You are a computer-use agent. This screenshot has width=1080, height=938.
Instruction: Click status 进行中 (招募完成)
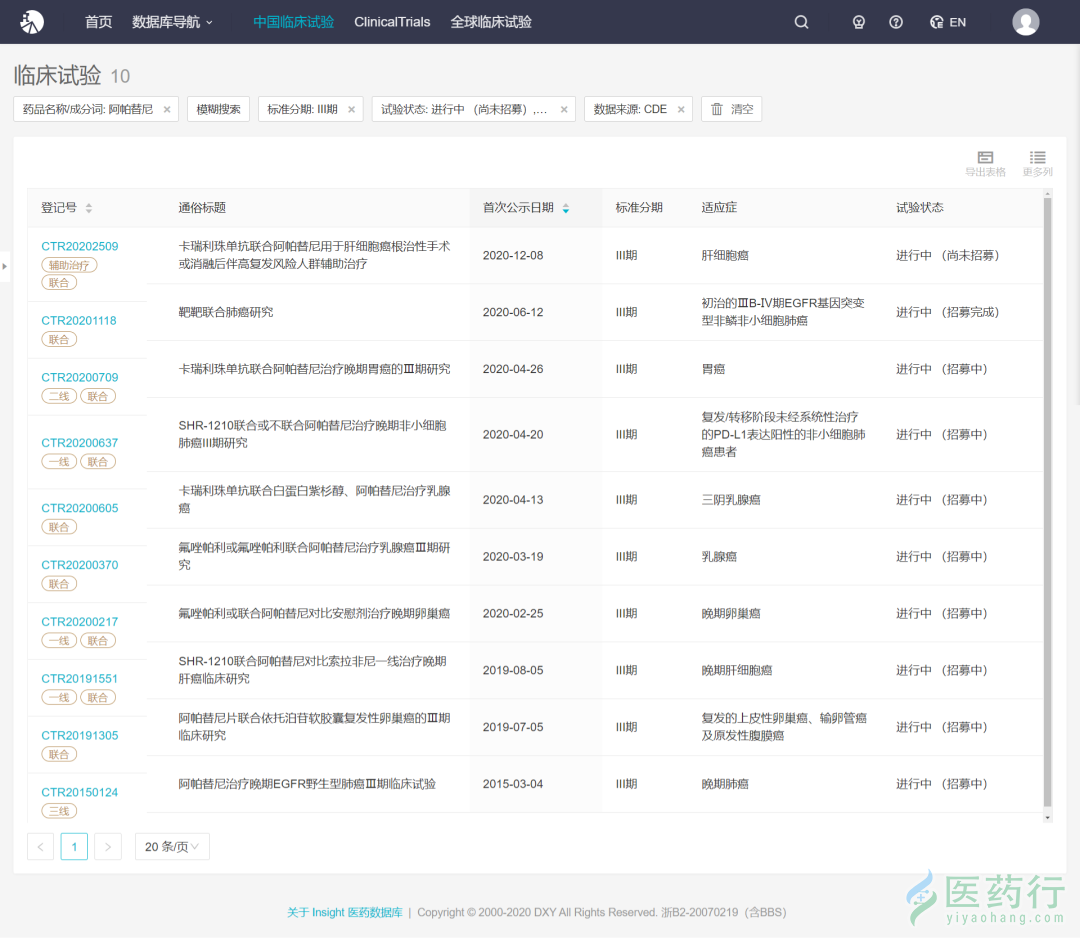(x=948, y=312)
